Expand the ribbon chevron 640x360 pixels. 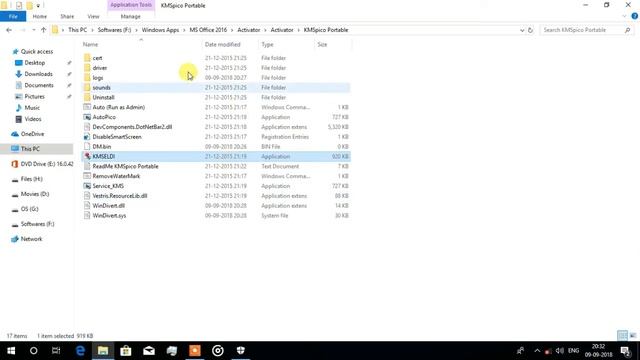pos(624,16)
